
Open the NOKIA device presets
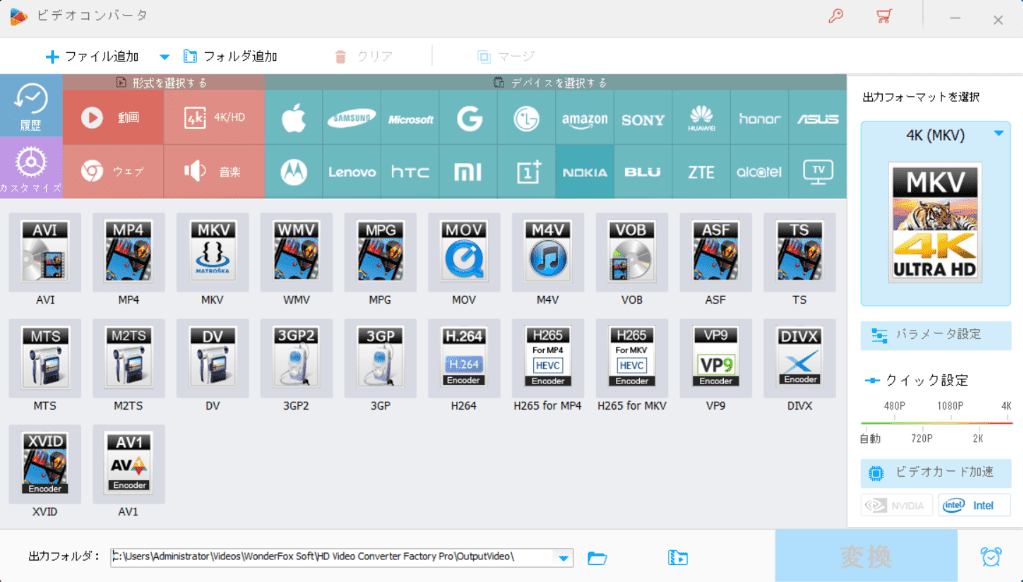pyautogui.click(x=585, y=172)
